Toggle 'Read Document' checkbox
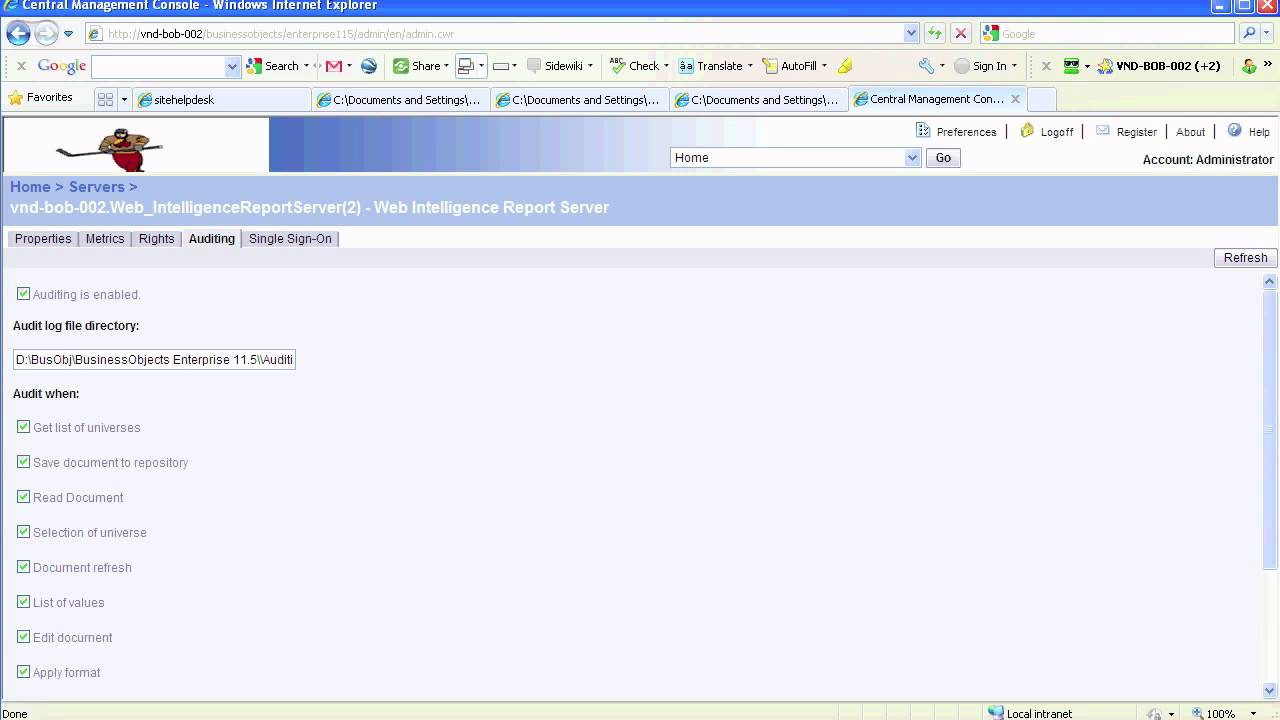Image resolution: width=1280 pixels, height=720 pixels. (x=23, y=497)
